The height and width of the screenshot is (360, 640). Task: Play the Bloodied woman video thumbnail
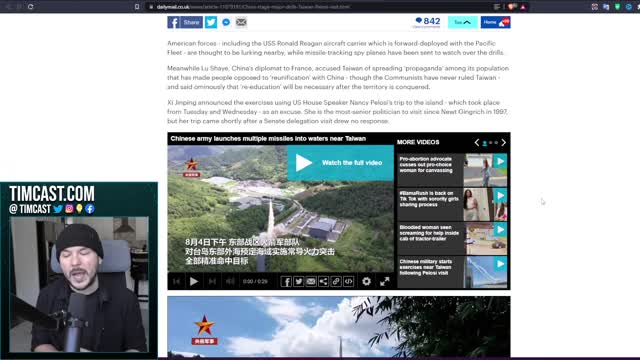tap(485, 239)
